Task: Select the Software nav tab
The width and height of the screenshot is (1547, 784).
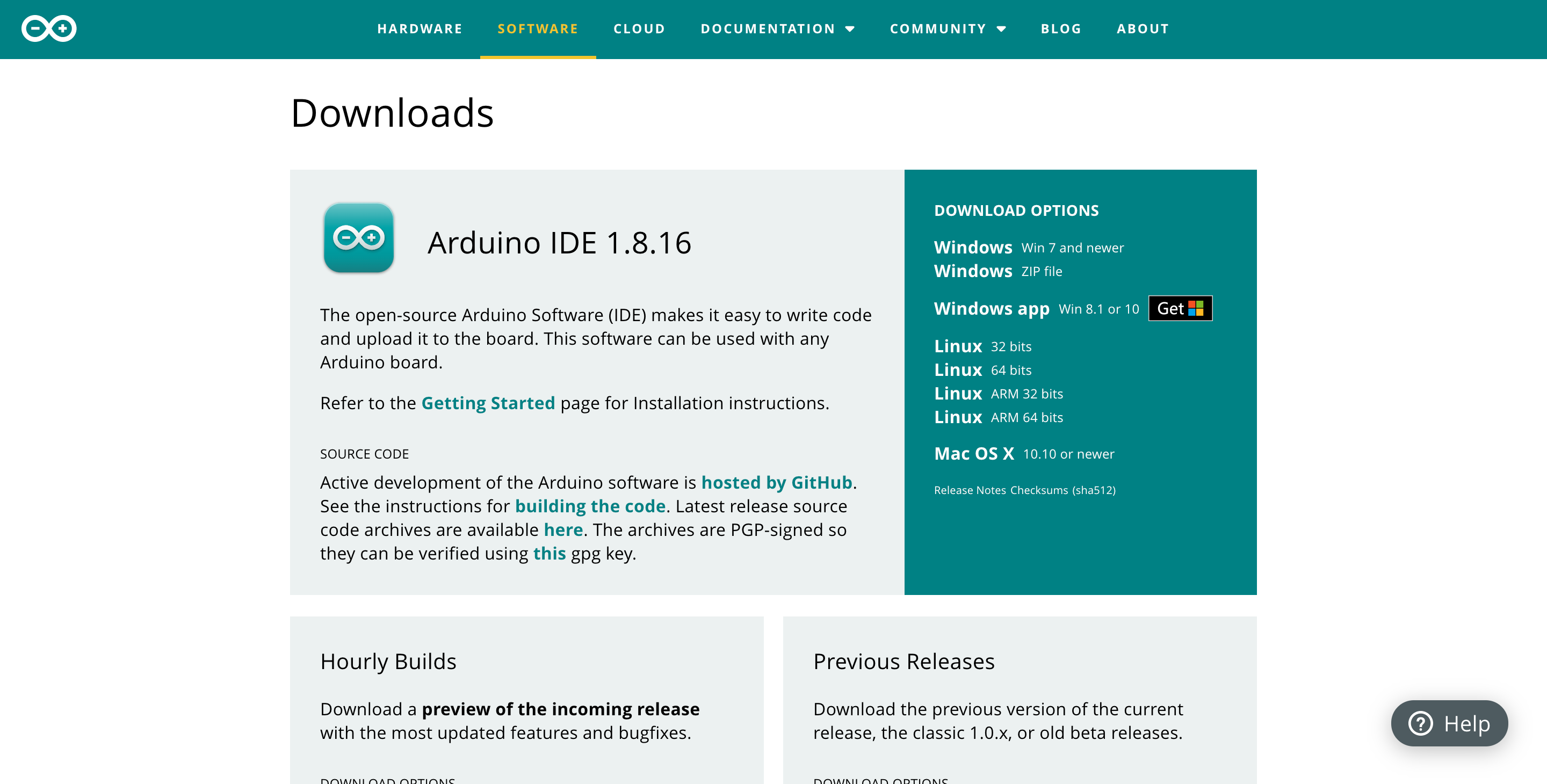Action: point(538,29)
